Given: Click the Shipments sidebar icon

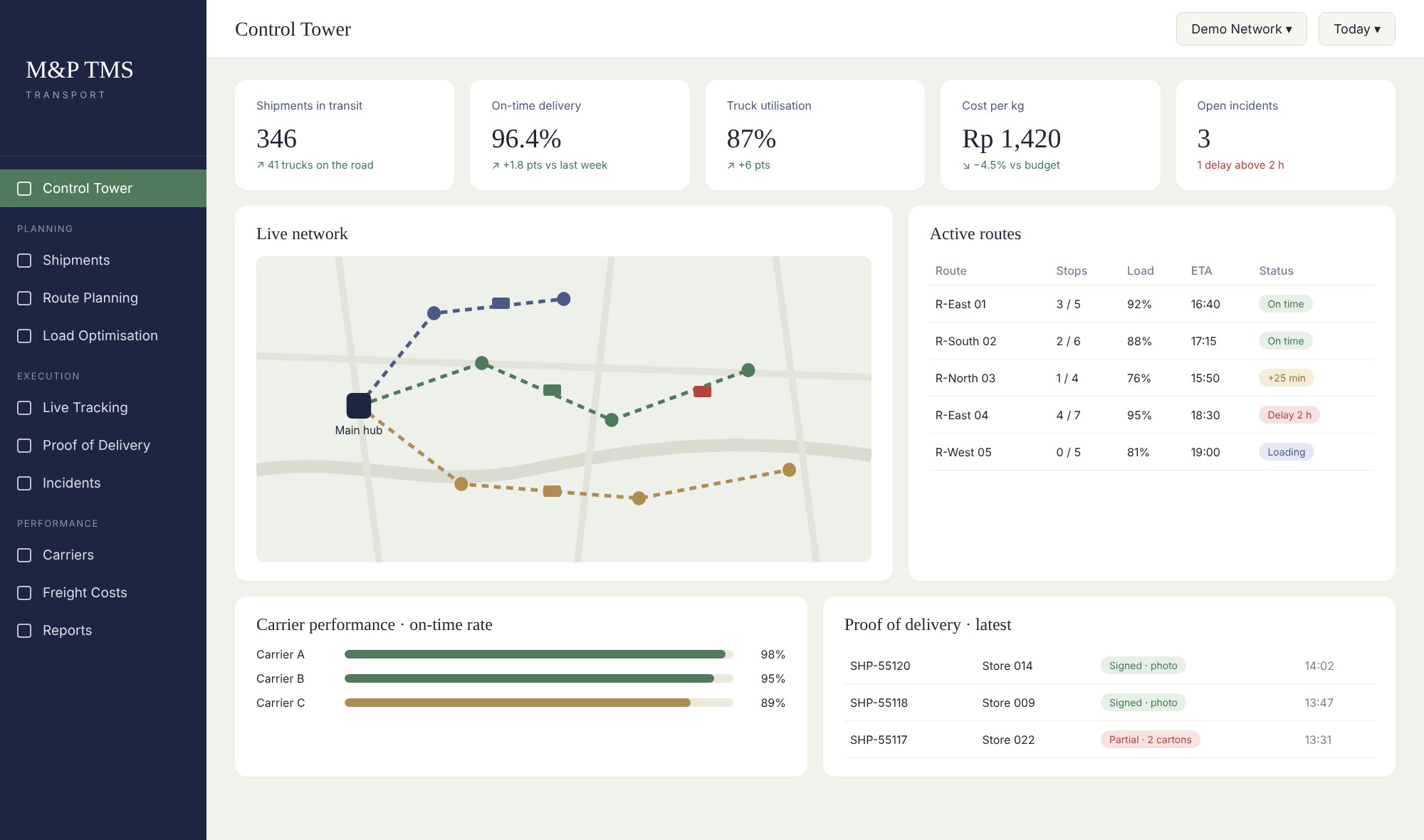Looking at the screenshot, I should [x=24, y=261].
